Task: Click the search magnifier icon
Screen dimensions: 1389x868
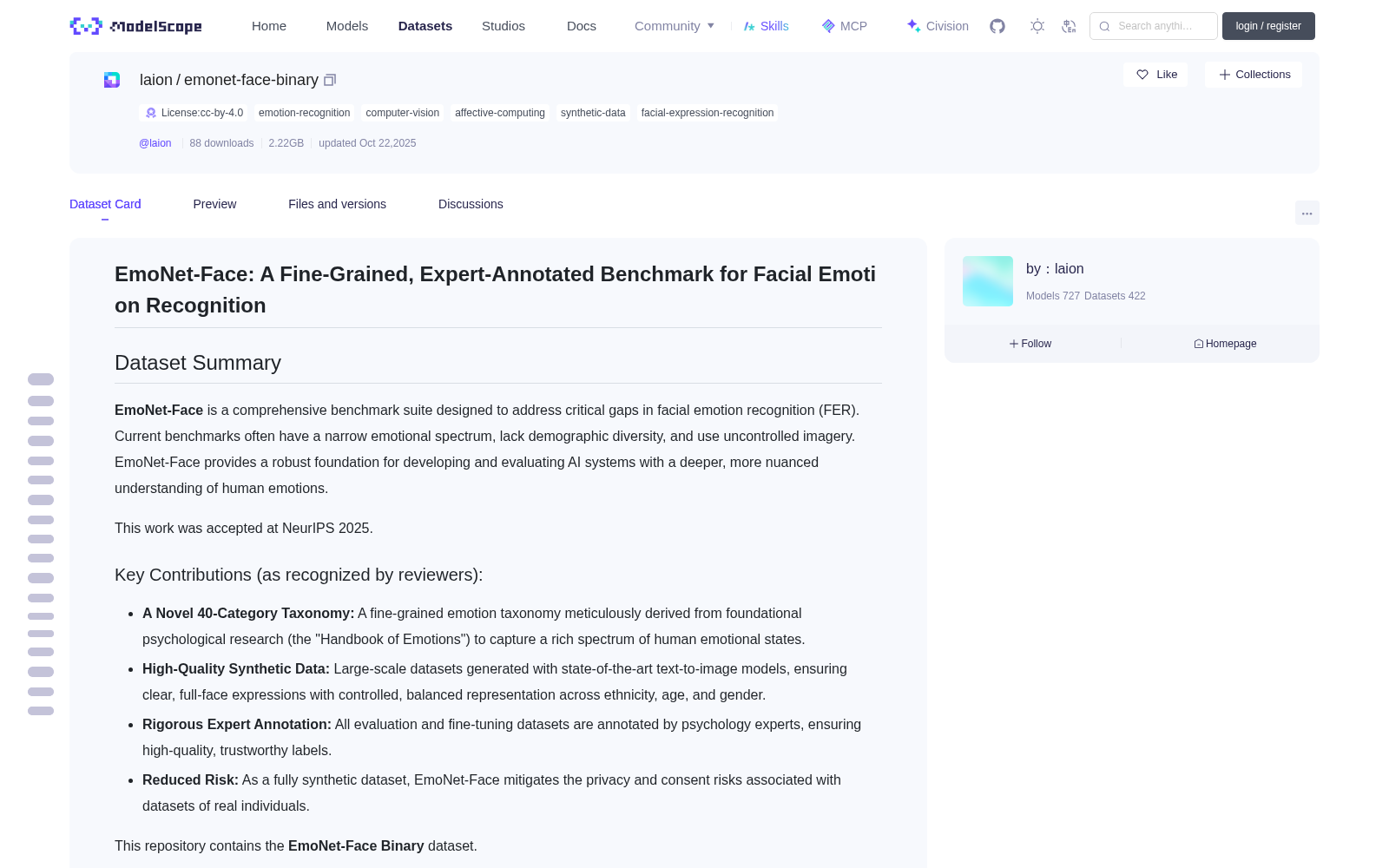Action: 1104,26
